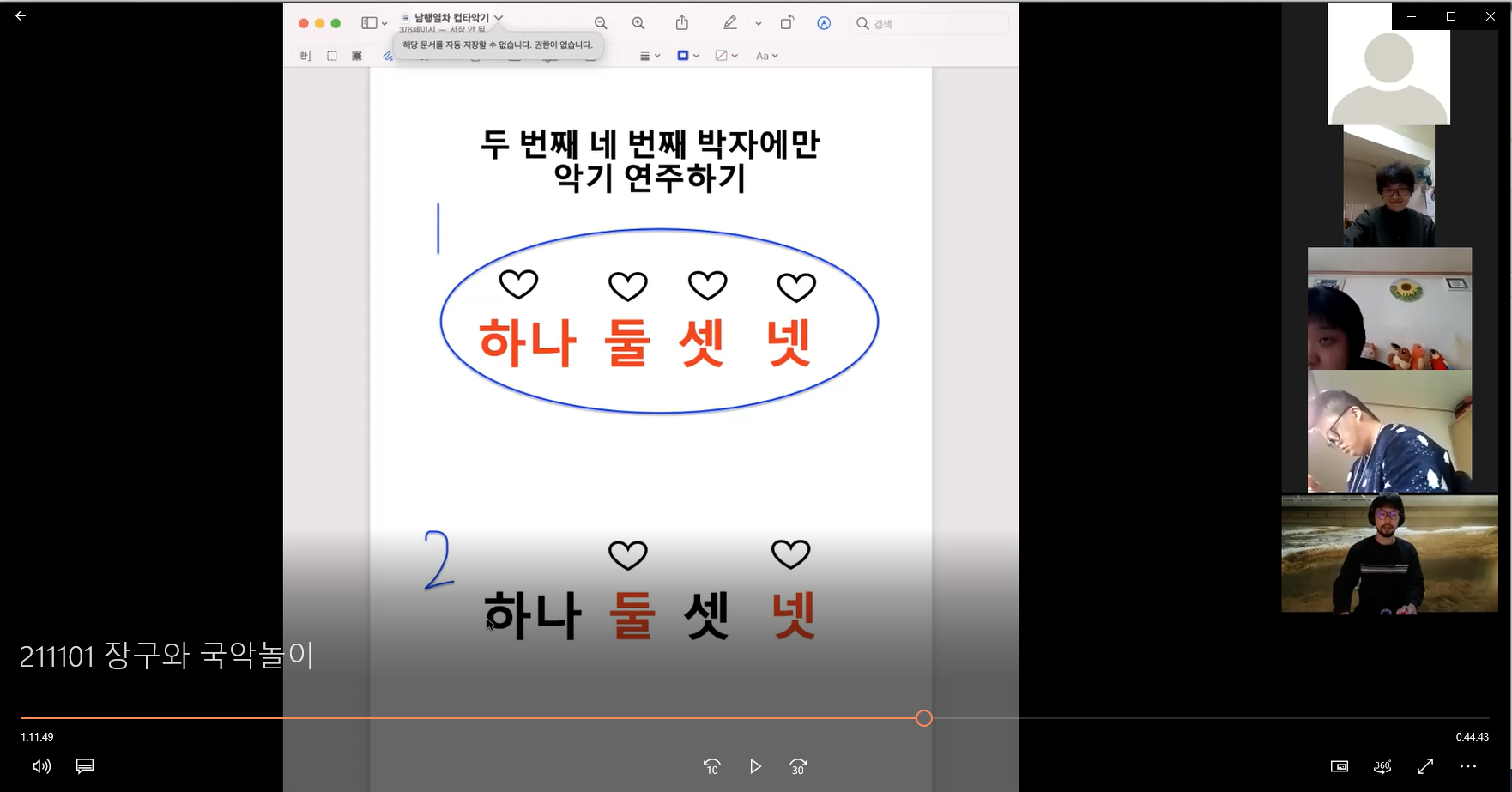Toggle 360 degree video mode
The height and width of the screenshot is (792, 1512).
1382,766
